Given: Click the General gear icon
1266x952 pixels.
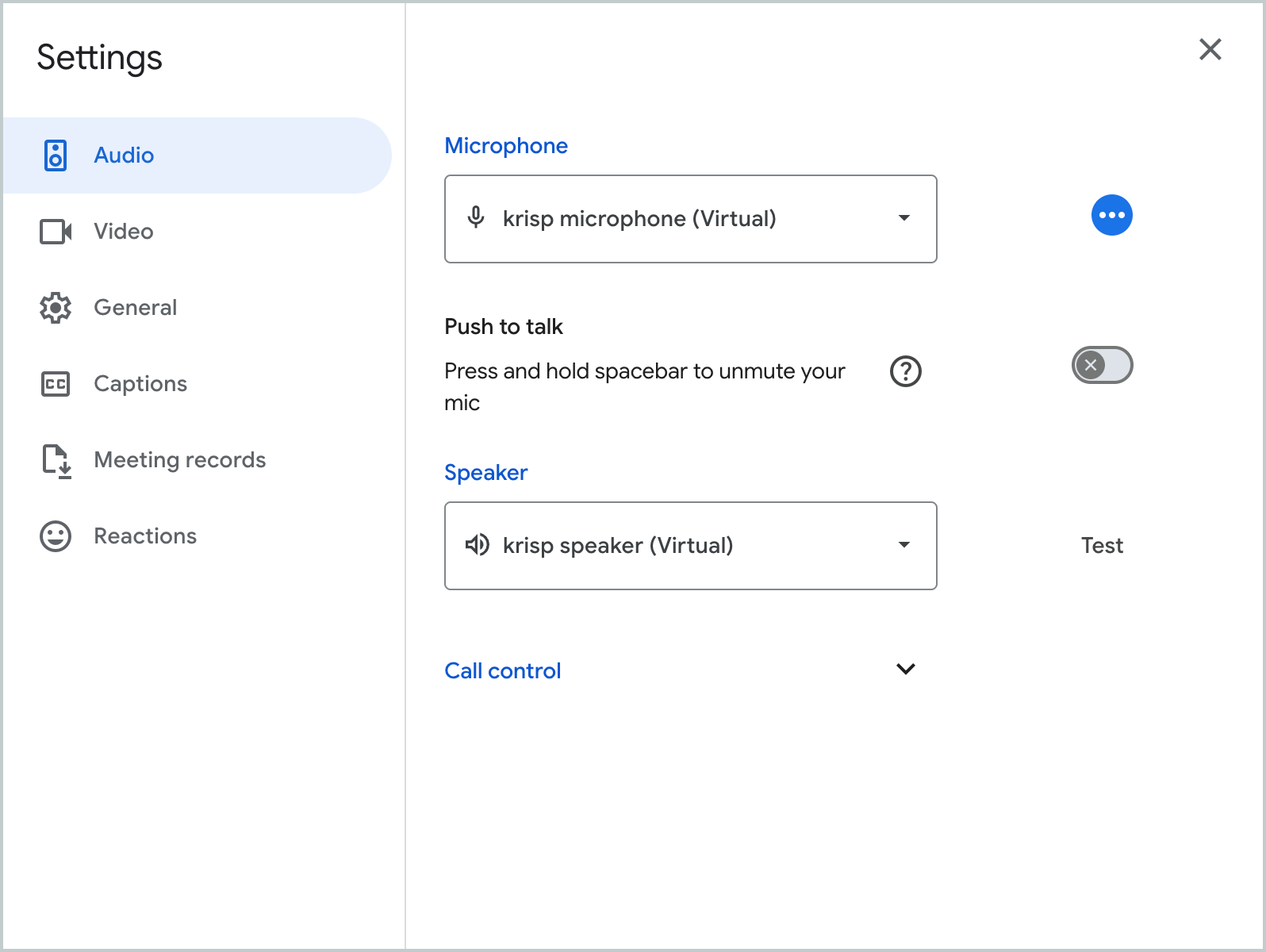Looking at the screenshot, I should (x=56, y=308).
